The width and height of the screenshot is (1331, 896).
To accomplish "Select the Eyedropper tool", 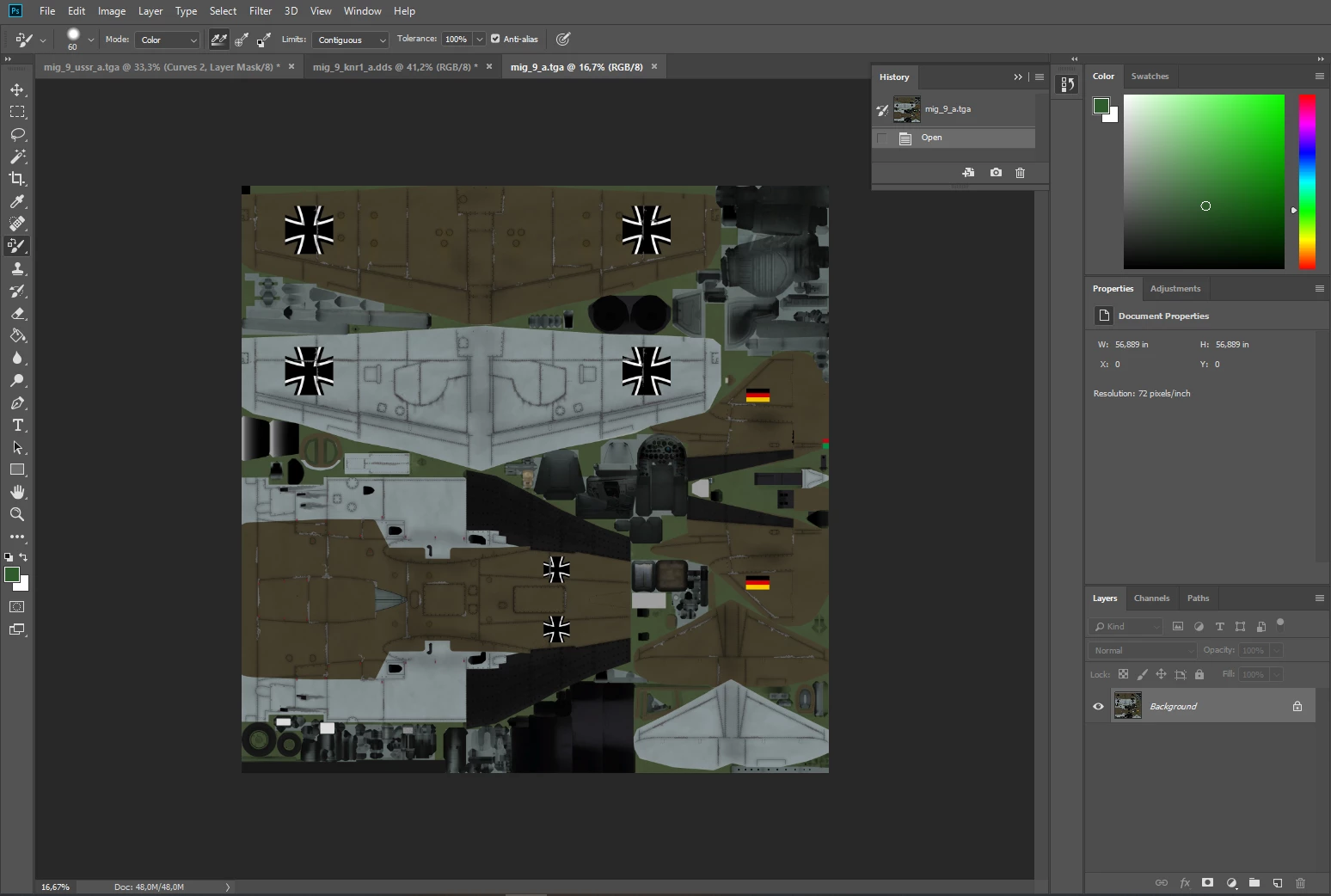I will coord(17,201).
